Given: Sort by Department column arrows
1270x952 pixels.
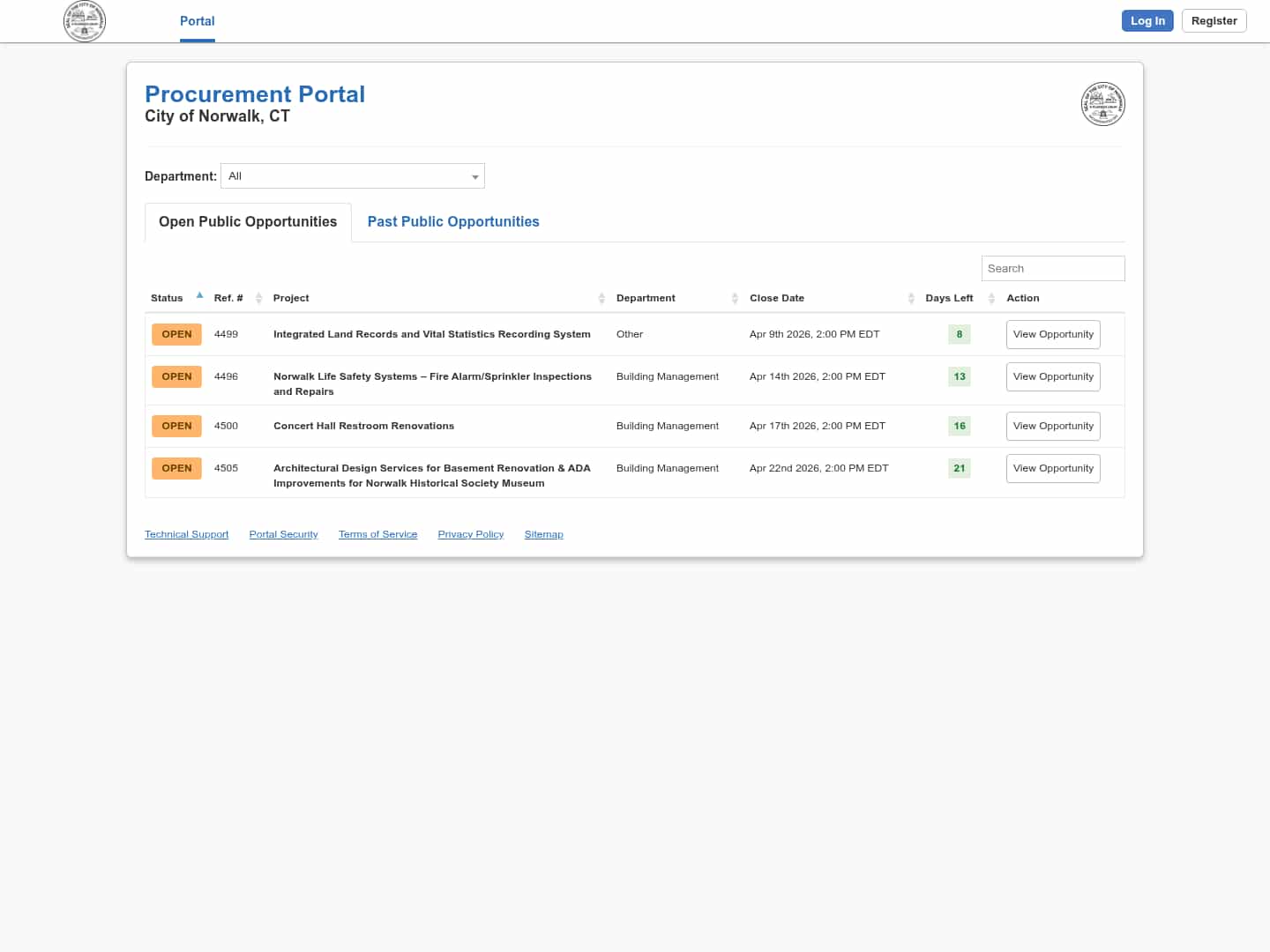Looking at the screenshot, I should [x=735, y=298].
